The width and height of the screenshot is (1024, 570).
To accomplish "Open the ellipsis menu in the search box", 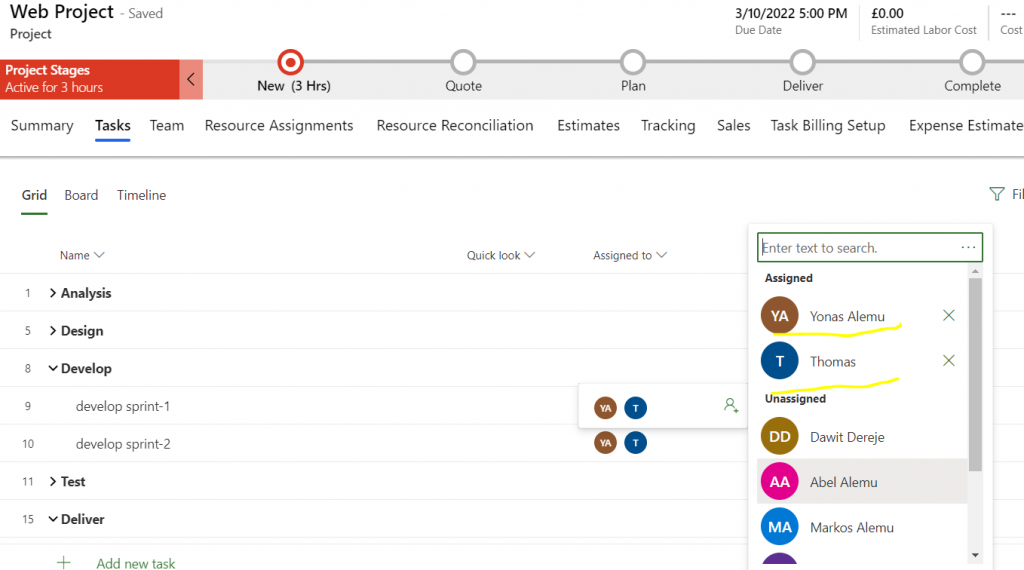I will pyautogui.click(x=968, y=248).
